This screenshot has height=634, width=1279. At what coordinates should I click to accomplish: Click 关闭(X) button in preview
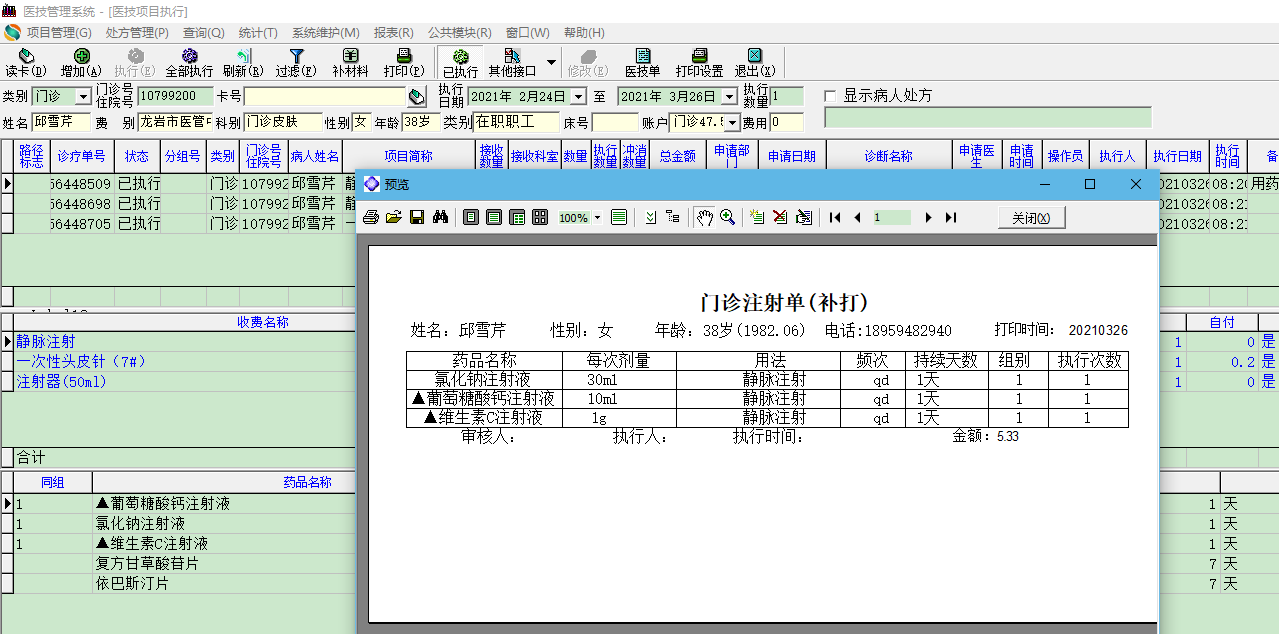(x=1031, y=218)
